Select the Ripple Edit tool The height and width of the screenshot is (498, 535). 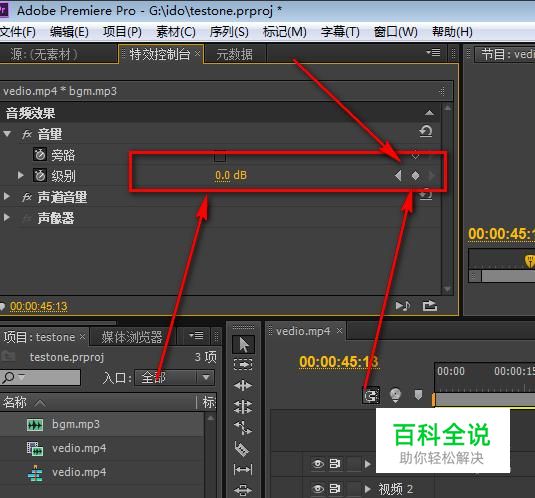click(x=243, y=386)
